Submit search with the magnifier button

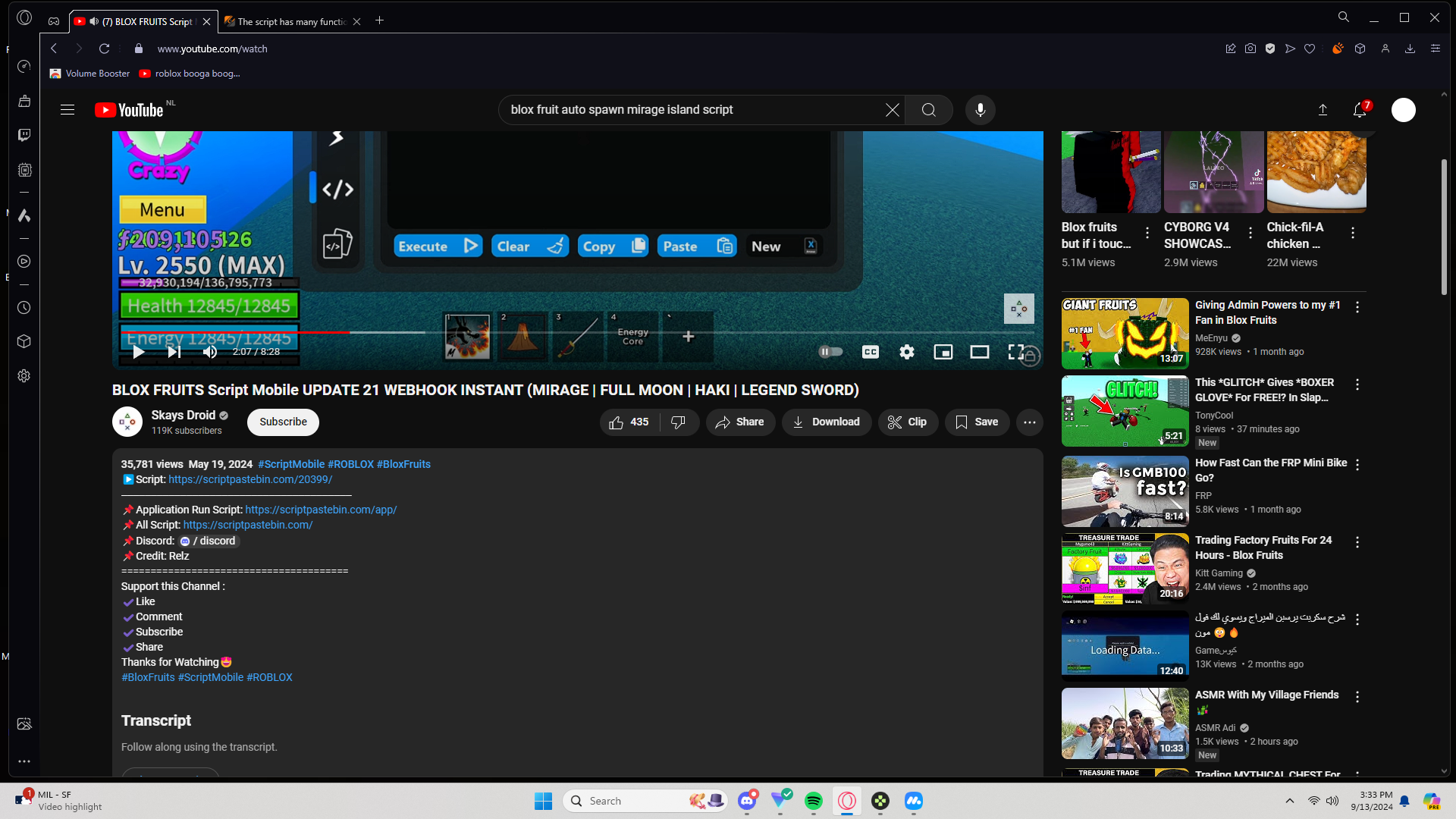(929, 110)
